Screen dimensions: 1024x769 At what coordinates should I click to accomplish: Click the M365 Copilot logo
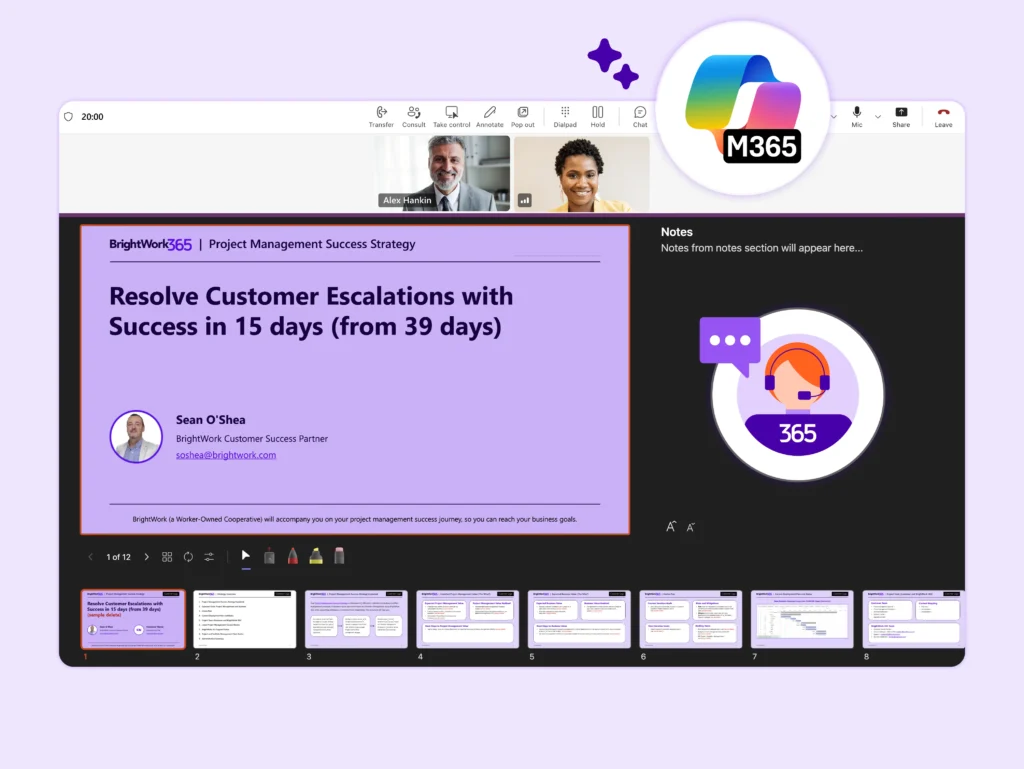tap(743, 108)
